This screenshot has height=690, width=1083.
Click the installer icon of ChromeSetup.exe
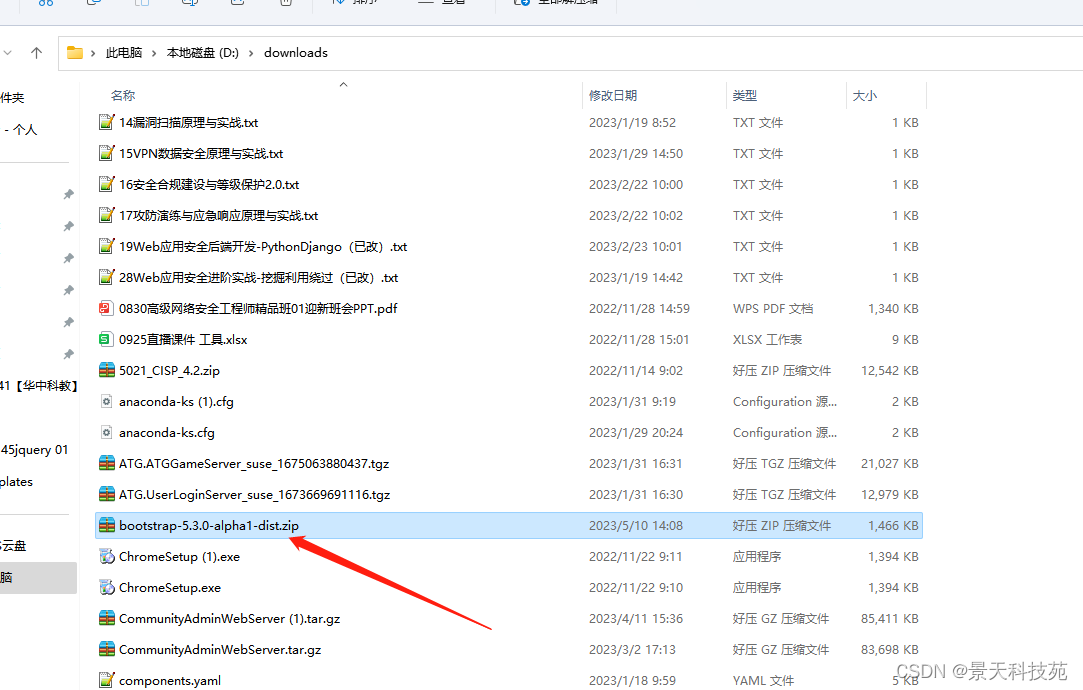click(106, 588)
